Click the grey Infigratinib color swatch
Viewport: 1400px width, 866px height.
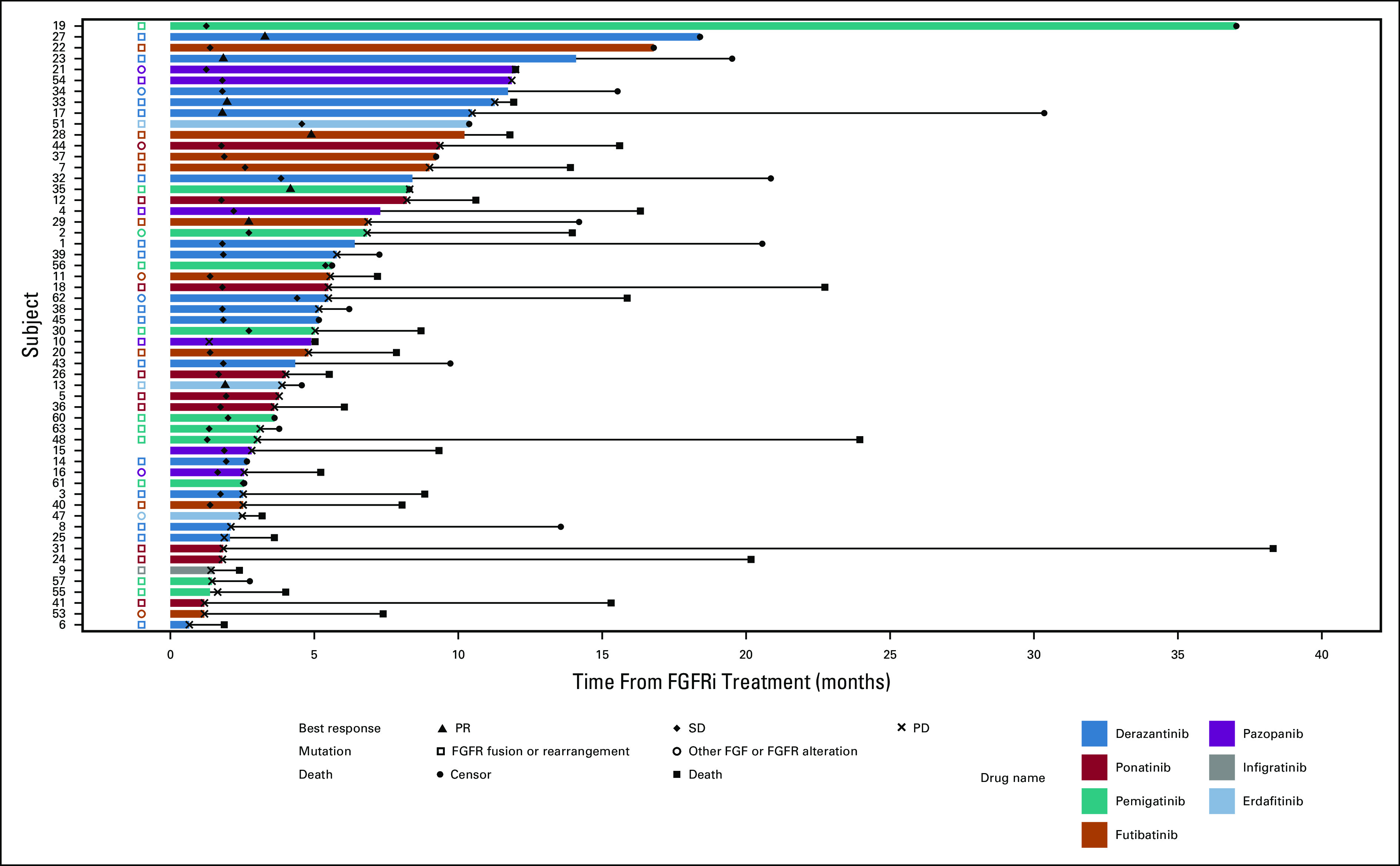(1222, 768)
